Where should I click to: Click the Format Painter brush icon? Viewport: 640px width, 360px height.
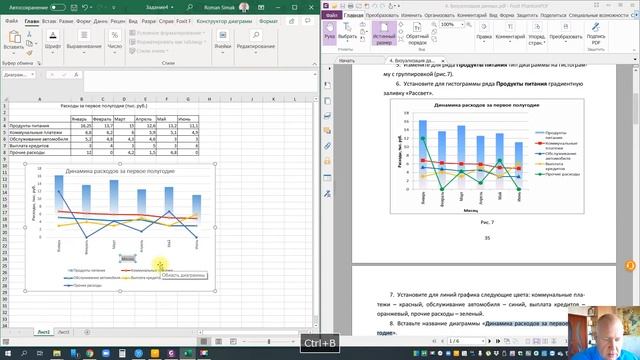coord(29,53)
